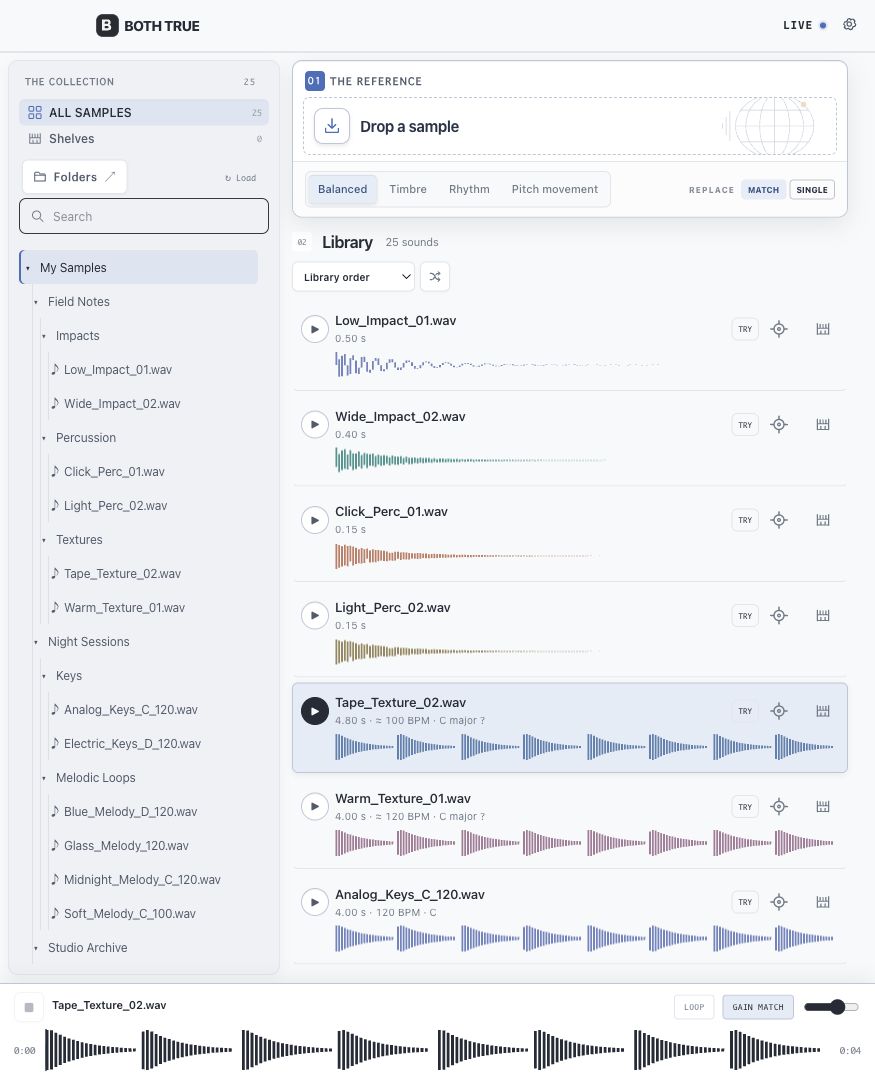Collapse the Night Sessions folder
The image size is (875, 1080).
coord(36,642)
